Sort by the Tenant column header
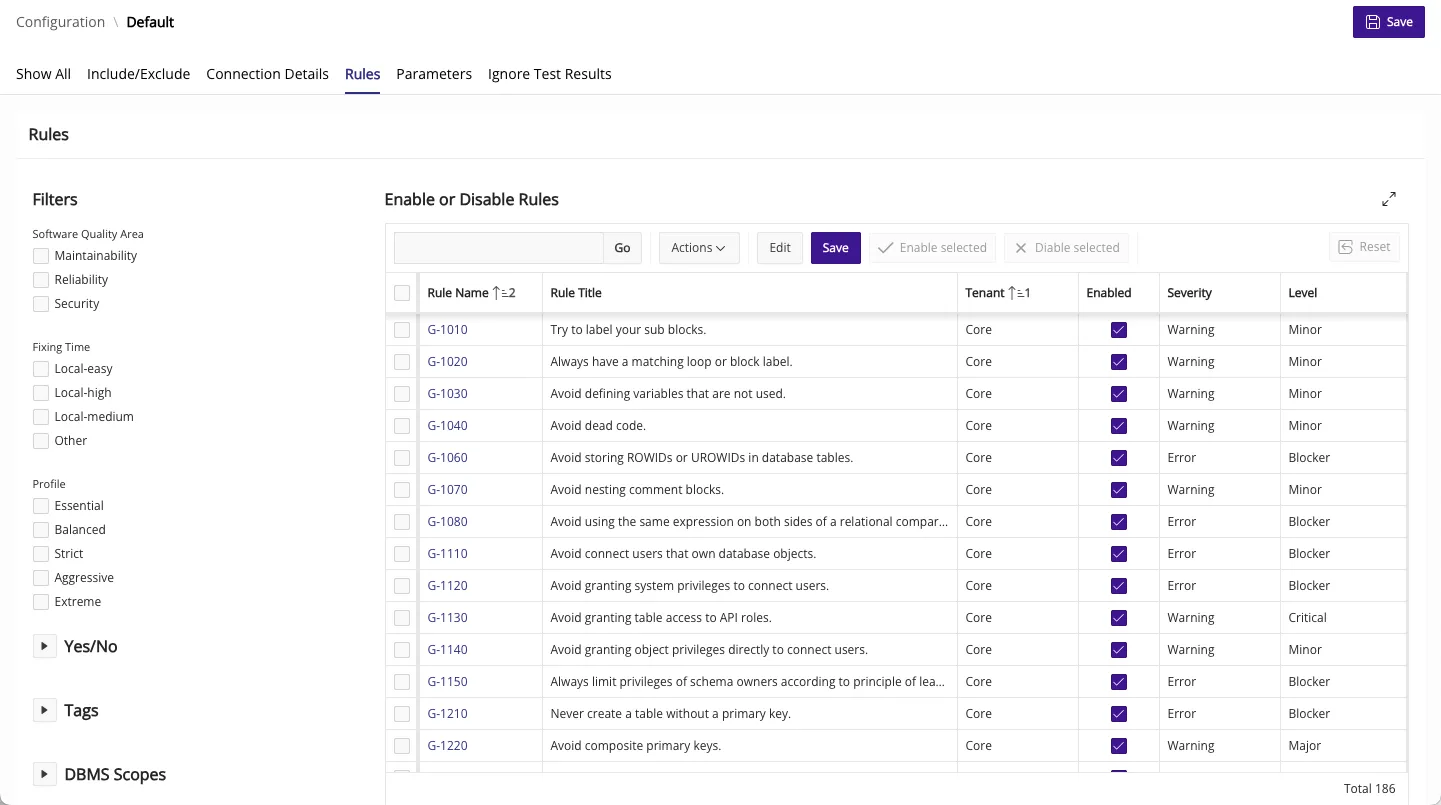The height and width of the screenshot is (805, 1441). [985, 293]
